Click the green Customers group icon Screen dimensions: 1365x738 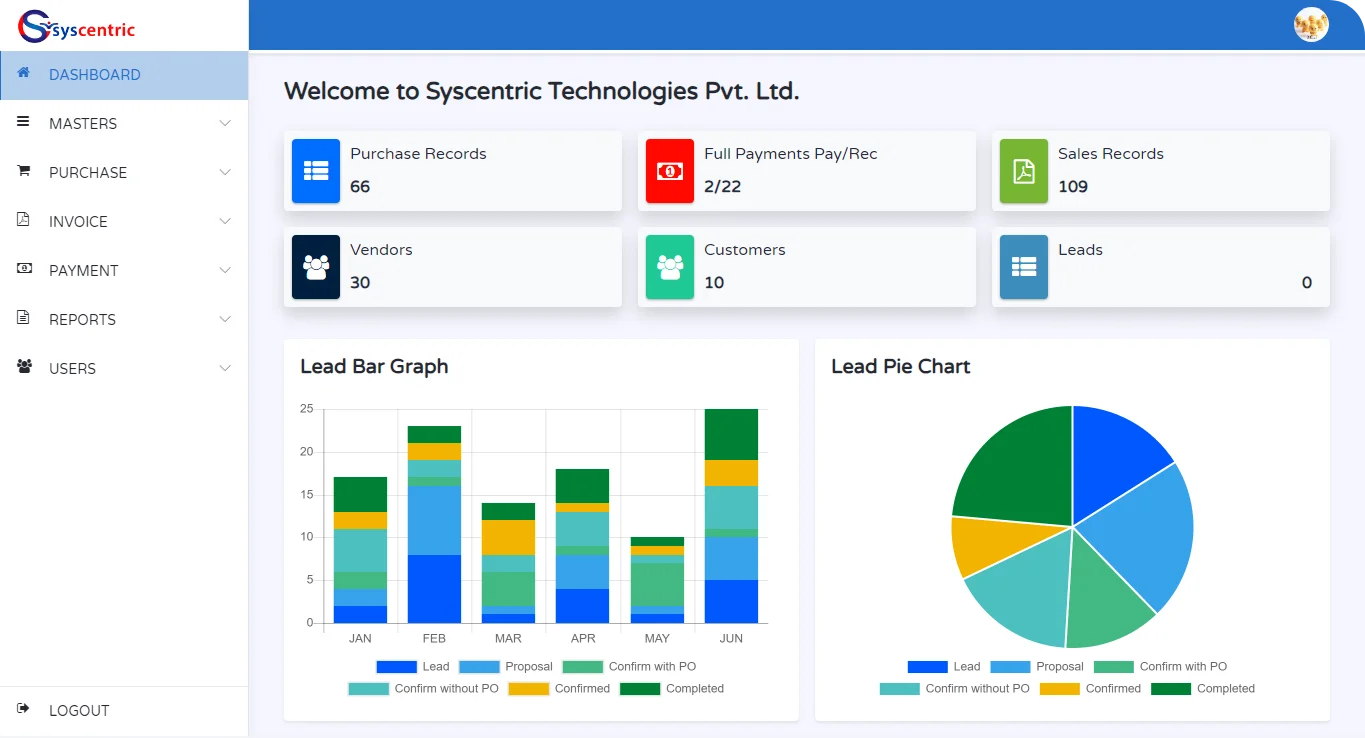point(670,267)
